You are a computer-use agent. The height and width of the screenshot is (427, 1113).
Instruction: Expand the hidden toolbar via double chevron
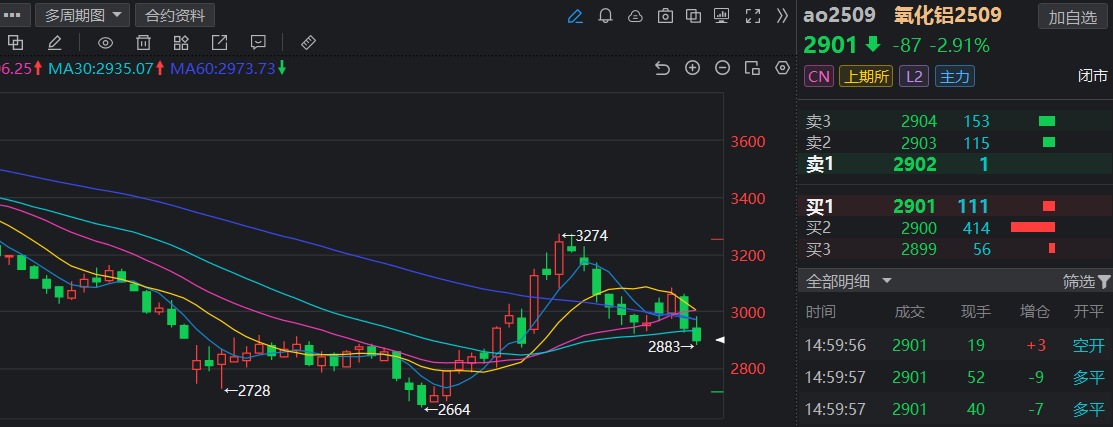point(783,16)
